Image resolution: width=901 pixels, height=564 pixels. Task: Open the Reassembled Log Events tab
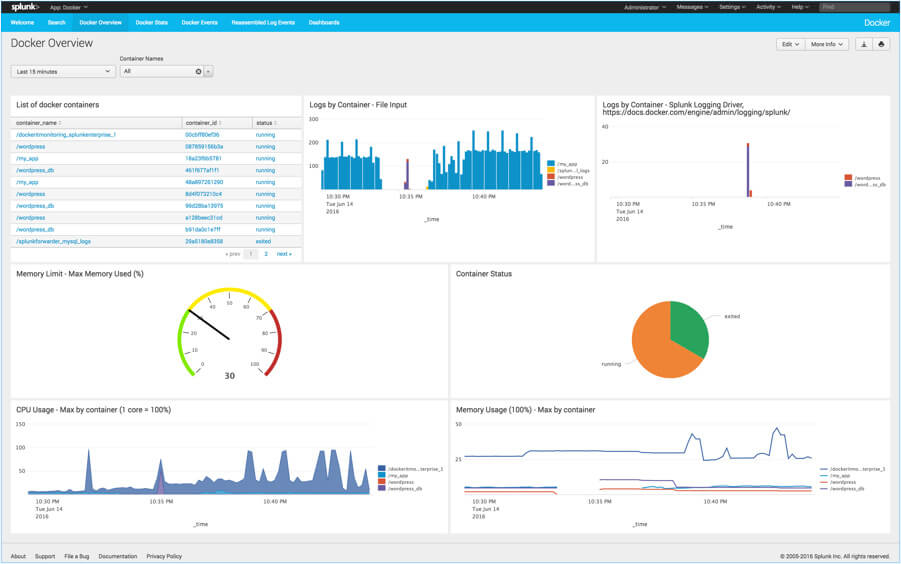[x=263, y=22]
